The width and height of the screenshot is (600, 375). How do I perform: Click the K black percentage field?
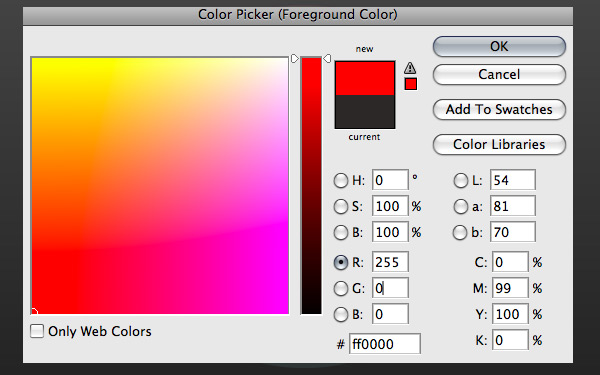point(510,340)
